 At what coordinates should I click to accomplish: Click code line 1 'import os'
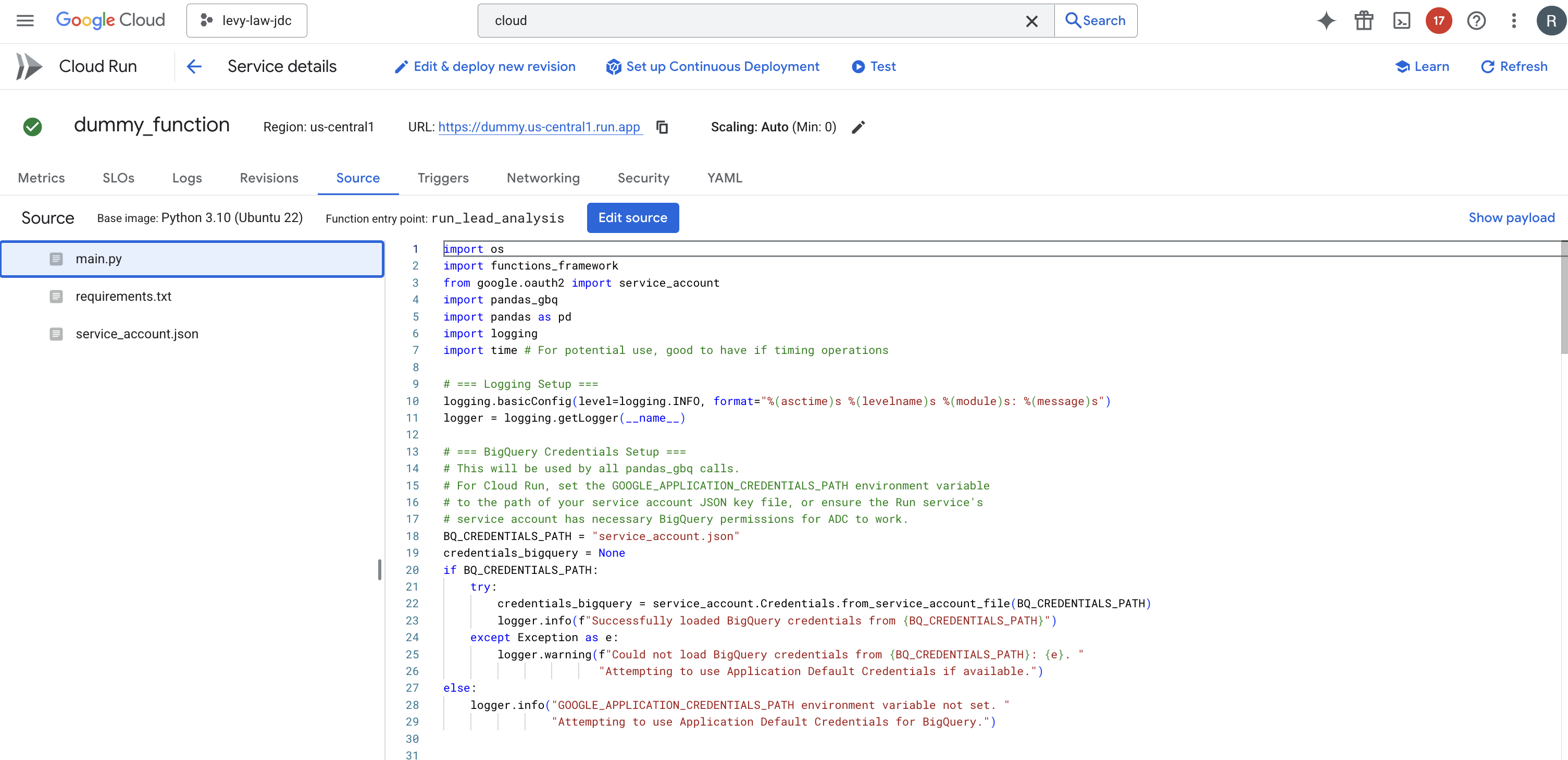[x=474, y=249]
